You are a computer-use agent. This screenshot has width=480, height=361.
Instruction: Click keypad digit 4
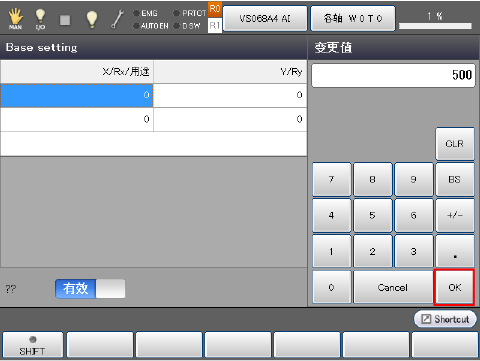tap(332, 215)
